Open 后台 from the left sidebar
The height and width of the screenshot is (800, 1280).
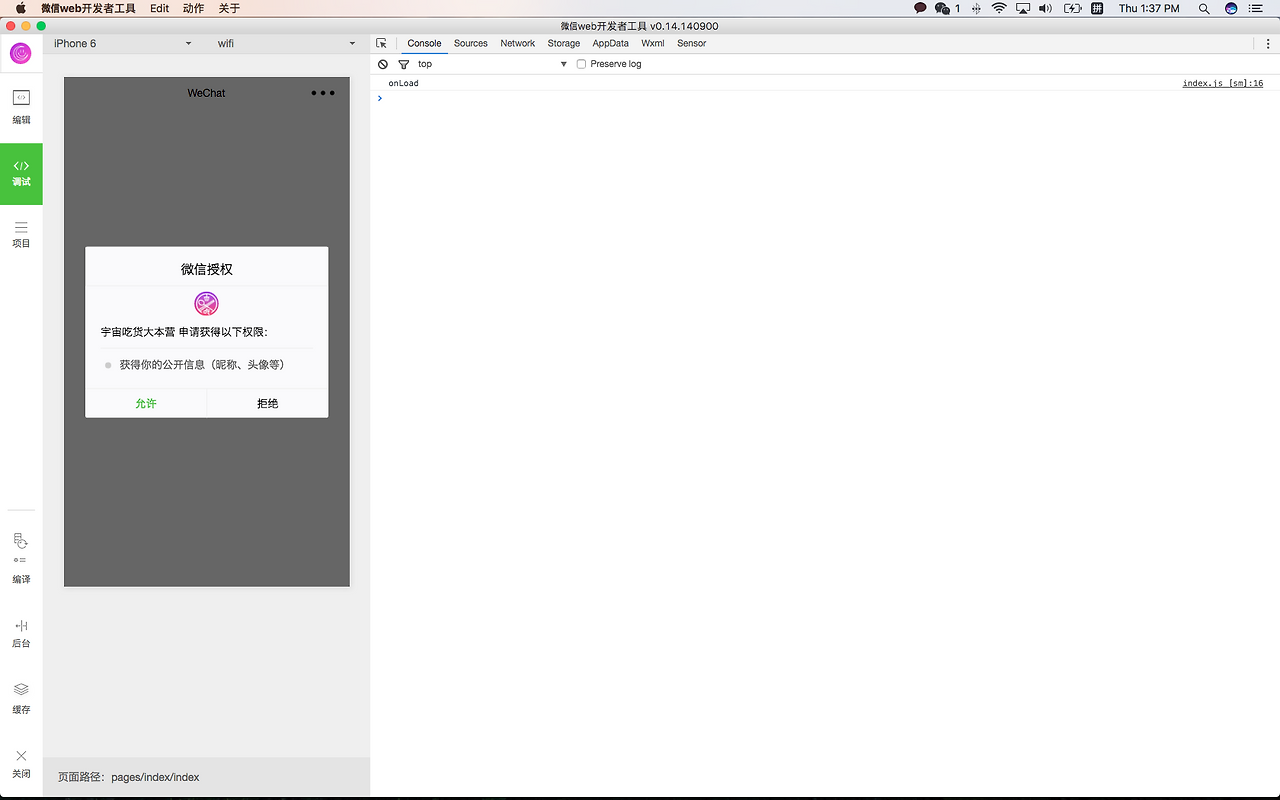(x=21, y=631)
